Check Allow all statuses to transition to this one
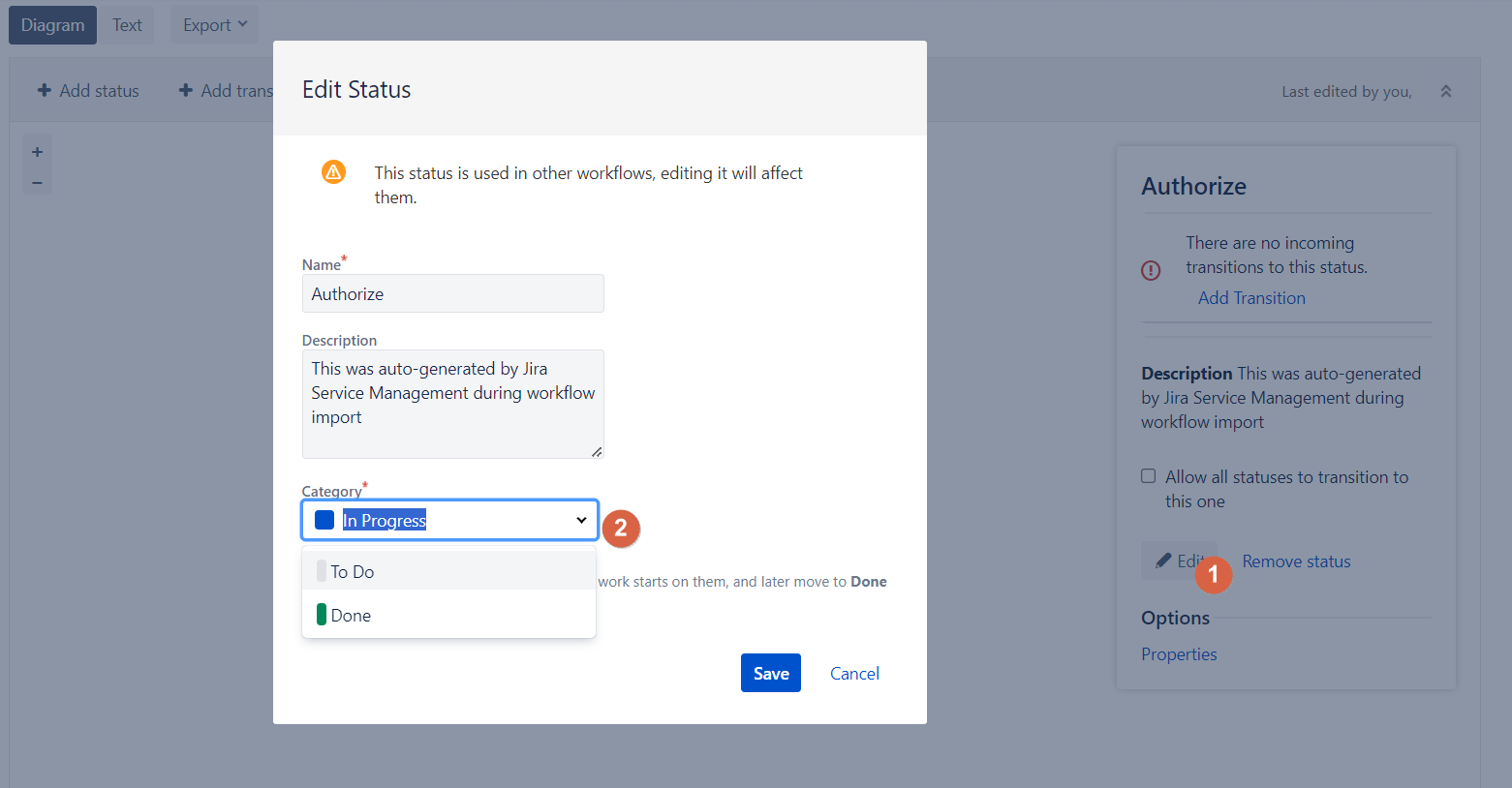The height and width of the screenshot is (788, 1512). [x=1148, y=475]
